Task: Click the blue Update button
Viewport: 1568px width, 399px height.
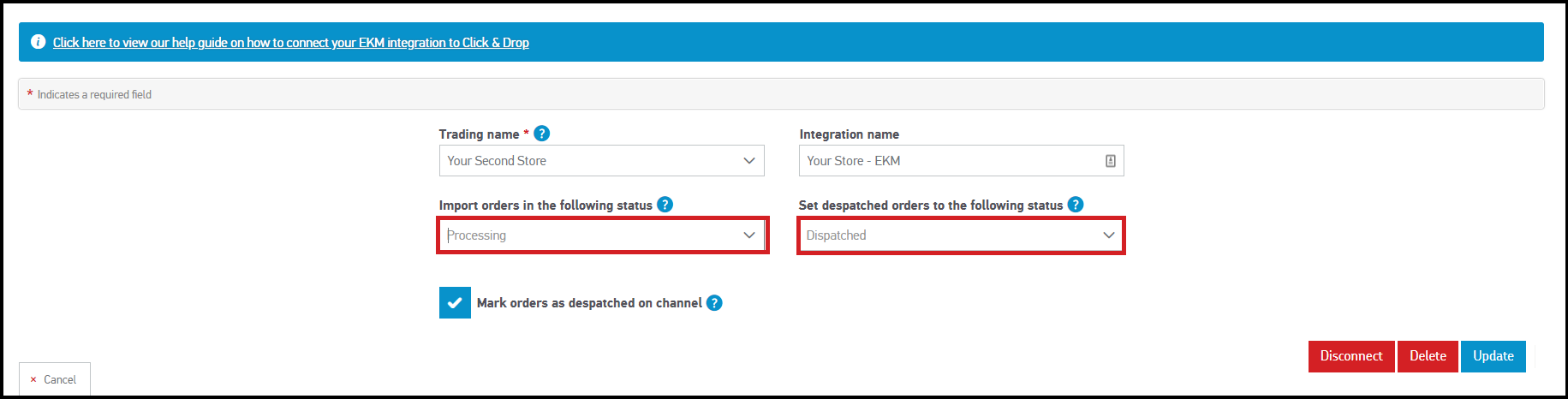Action: 1493,356
